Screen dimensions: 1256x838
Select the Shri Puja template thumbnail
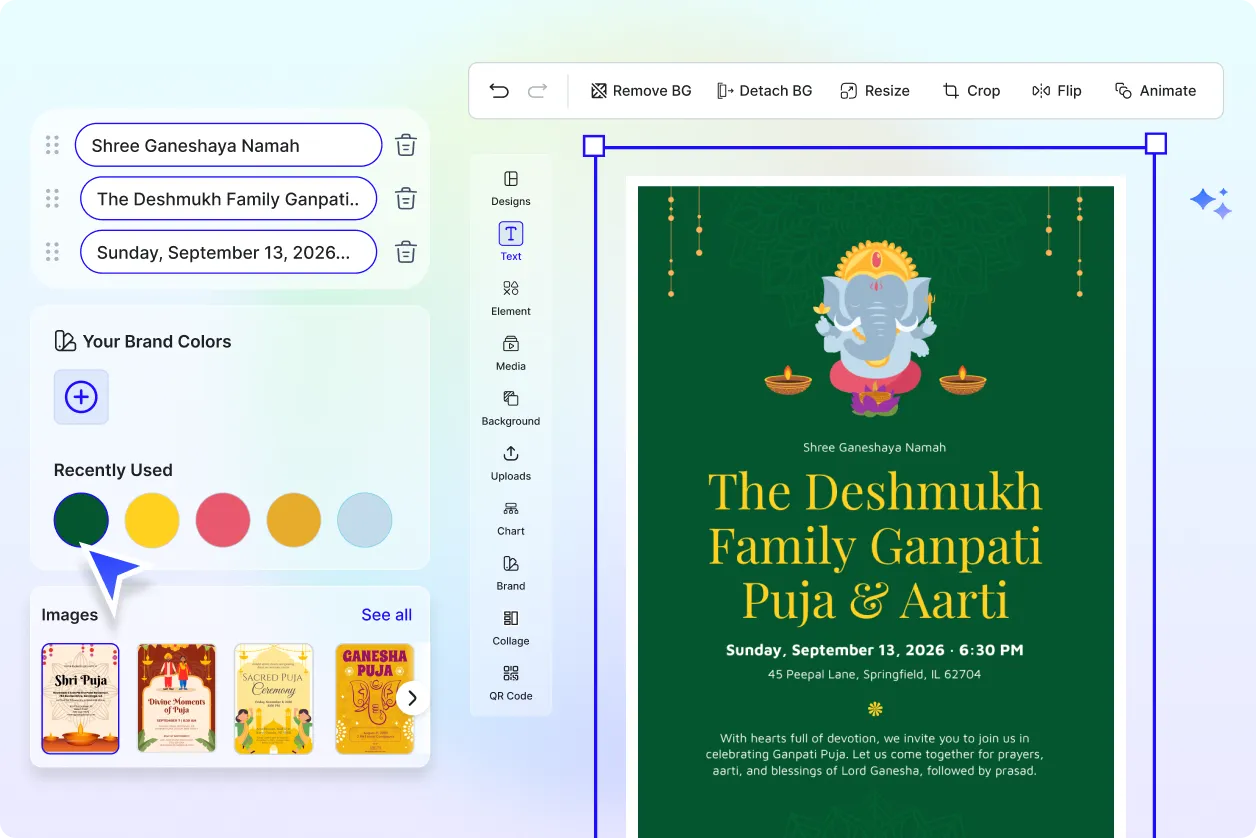pyautogui.click(x=80, y=698)
